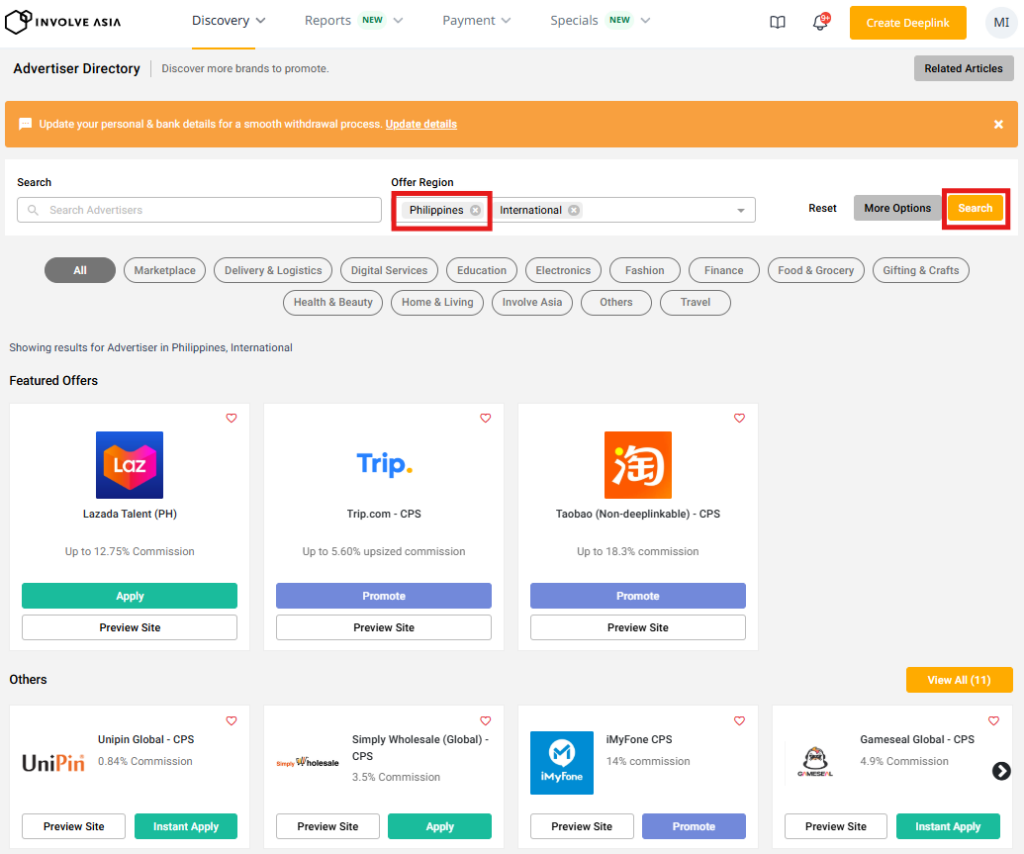
Task: Expand the Offer Region dropdown arrow
Action: click(x=741, y=210)
